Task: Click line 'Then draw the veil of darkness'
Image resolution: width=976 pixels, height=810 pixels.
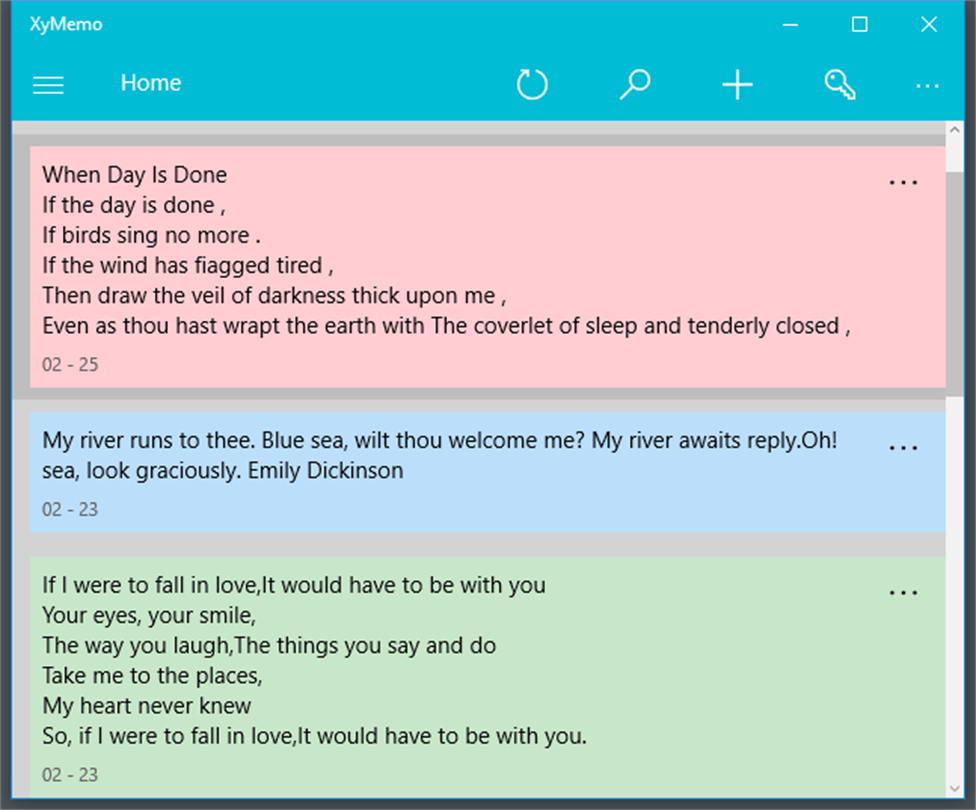Action: 274,296
